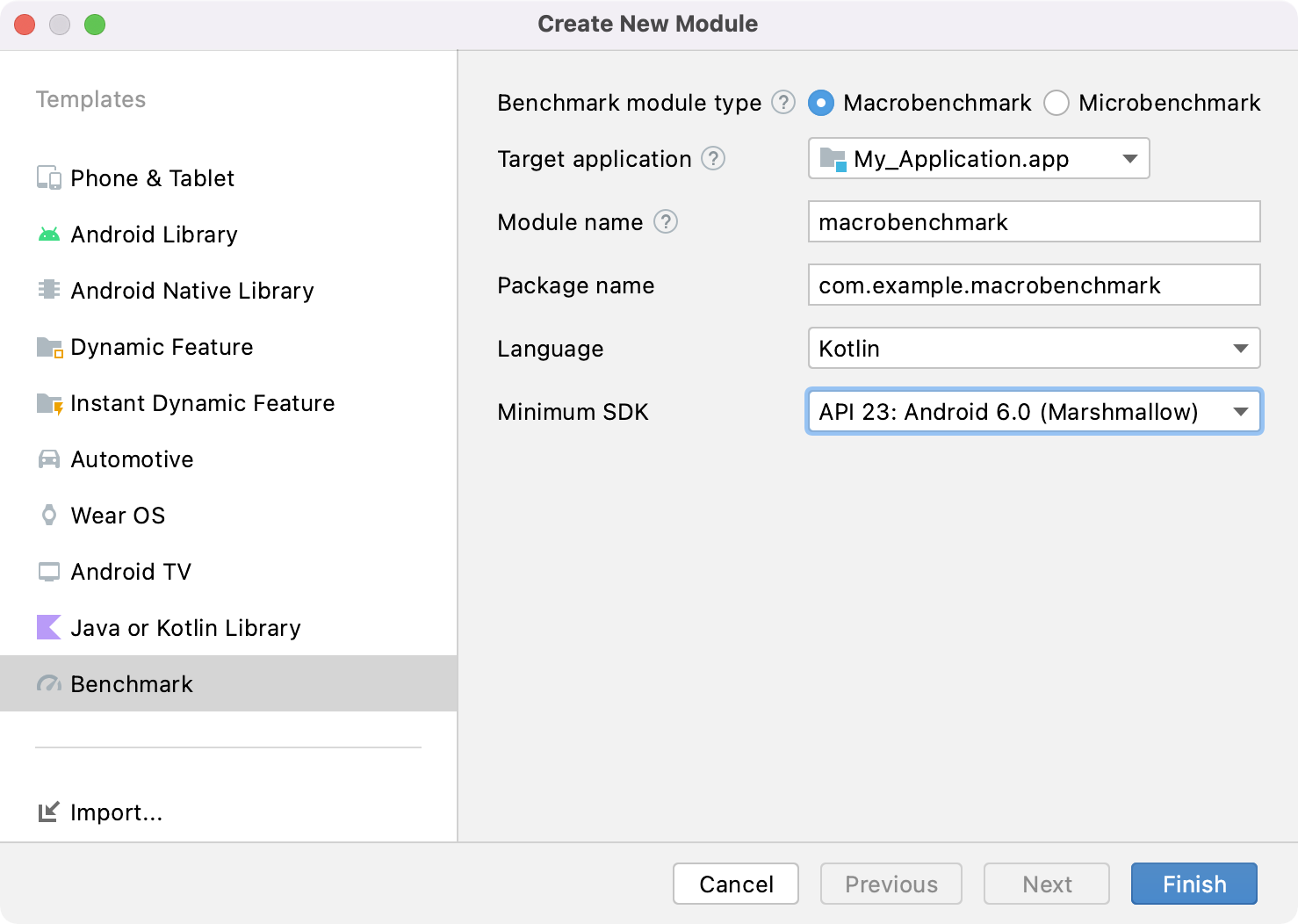Choose the Microbenchmark module type

(x=1056, y=103)
